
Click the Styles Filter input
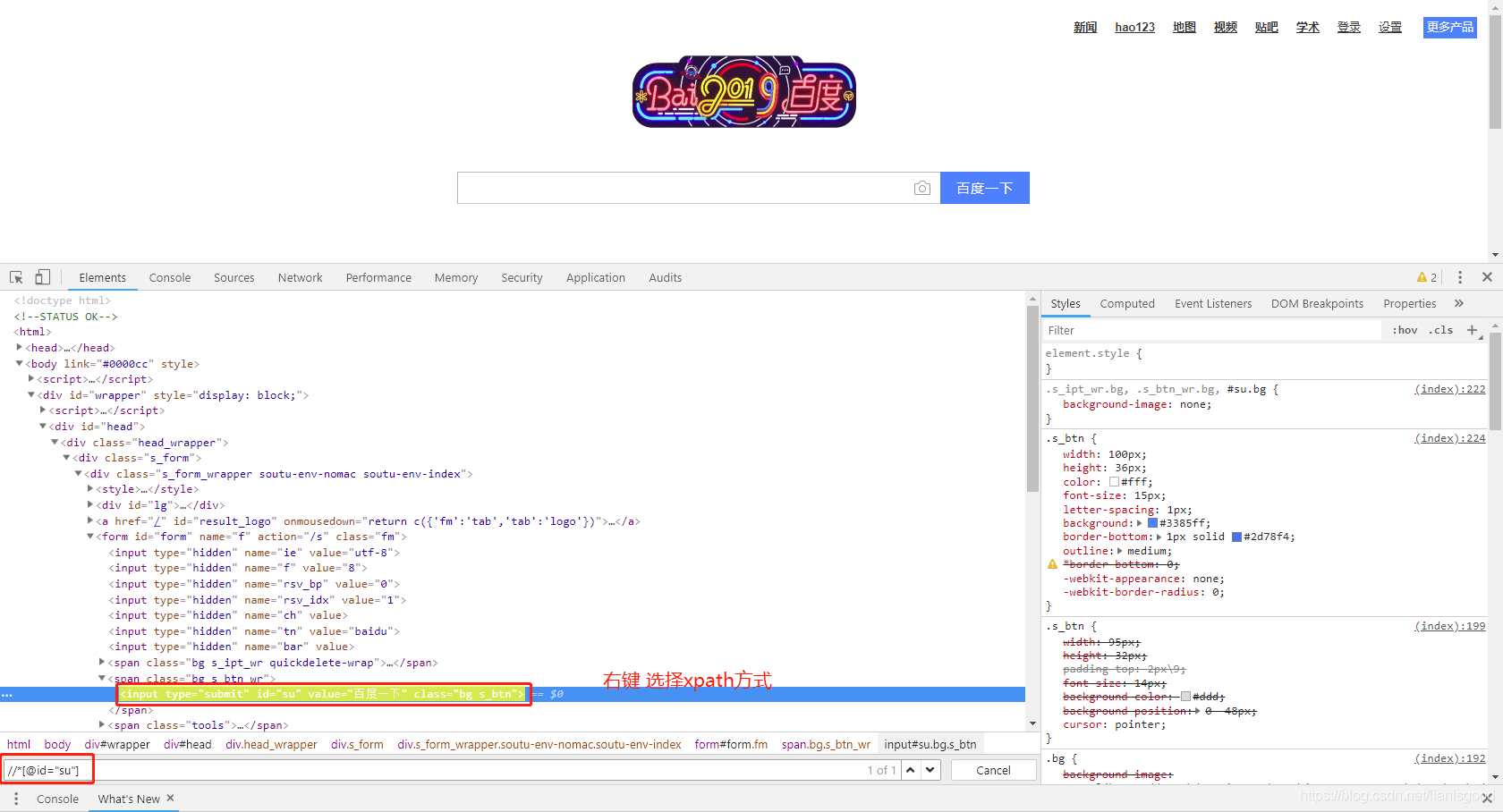(x=1212, y=330)
